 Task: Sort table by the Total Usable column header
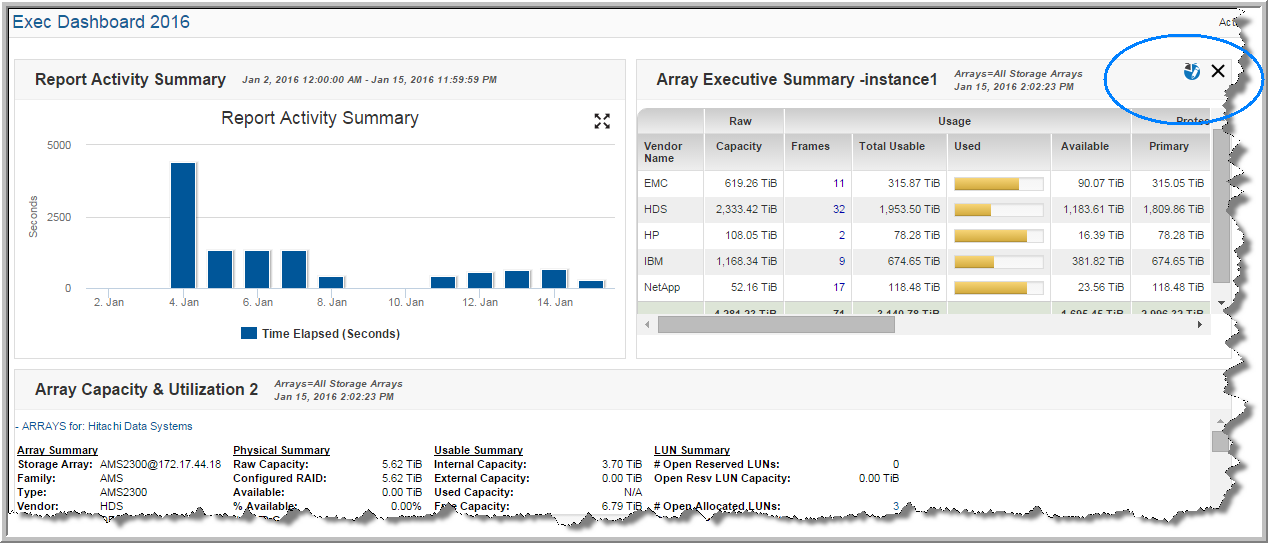(x=891, y=146)
